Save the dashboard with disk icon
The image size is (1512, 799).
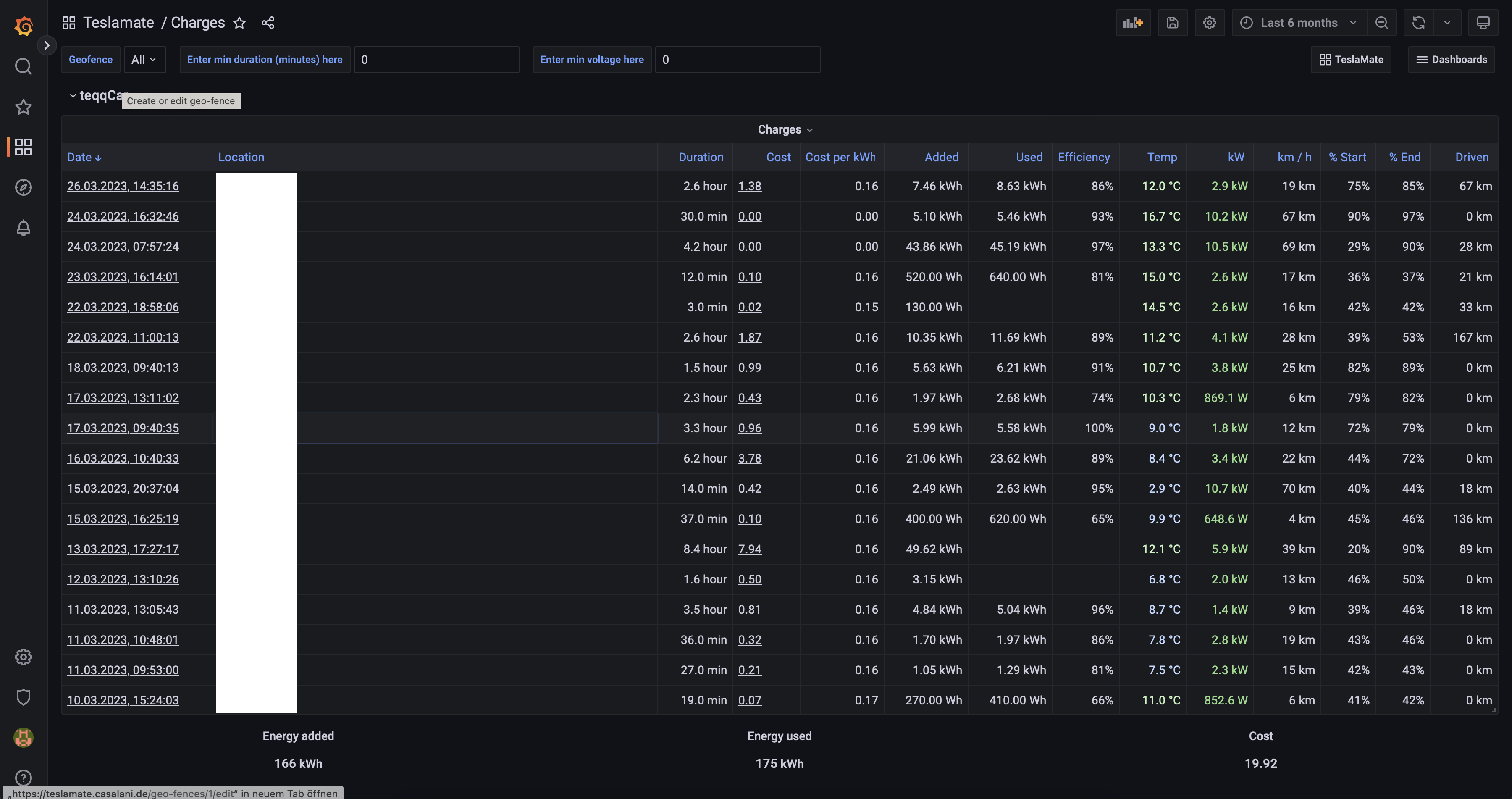[x=1172, y=23]
